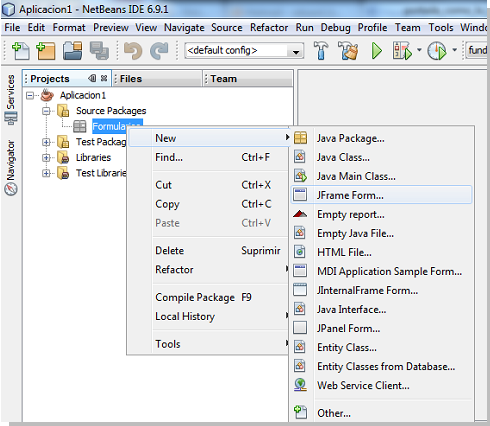Select JFrame Form... from submenu
The height and width of the screenshot is (426, 490).
(381, 195)
